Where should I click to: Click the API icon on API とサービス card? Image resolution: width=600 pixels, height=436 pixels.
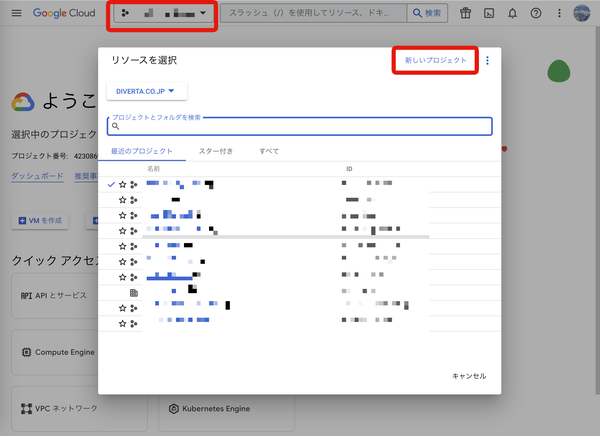(26, 296)
